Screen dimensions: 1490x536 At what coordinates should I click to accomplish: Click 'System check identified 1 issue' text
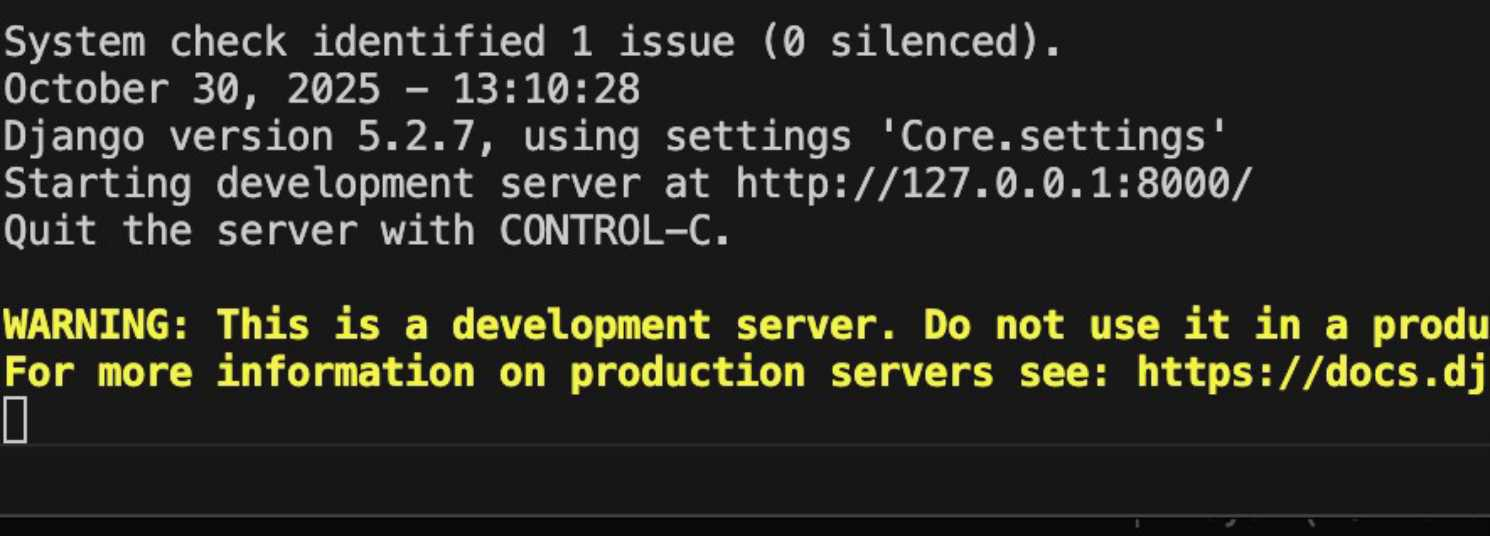click(368, 43)
